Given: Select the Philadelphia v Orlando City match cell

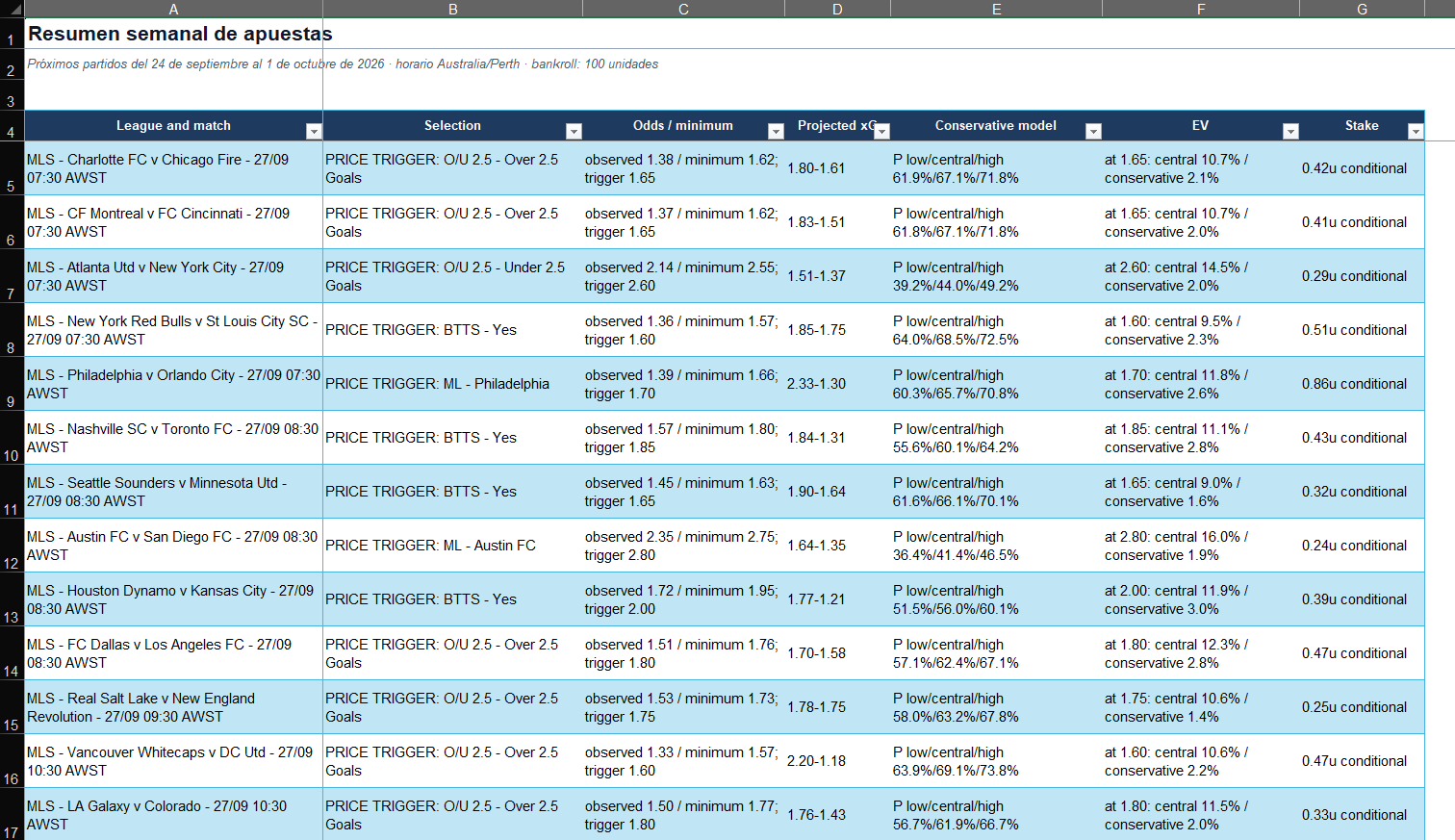Looking at the screenshot, I should (x=174, y=384).
